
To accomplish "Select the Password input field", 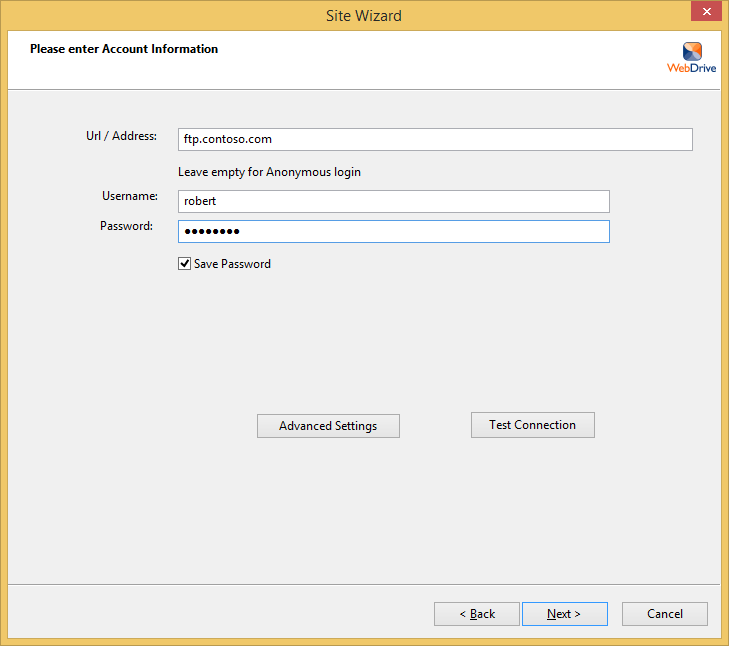I will click(393, 232).
